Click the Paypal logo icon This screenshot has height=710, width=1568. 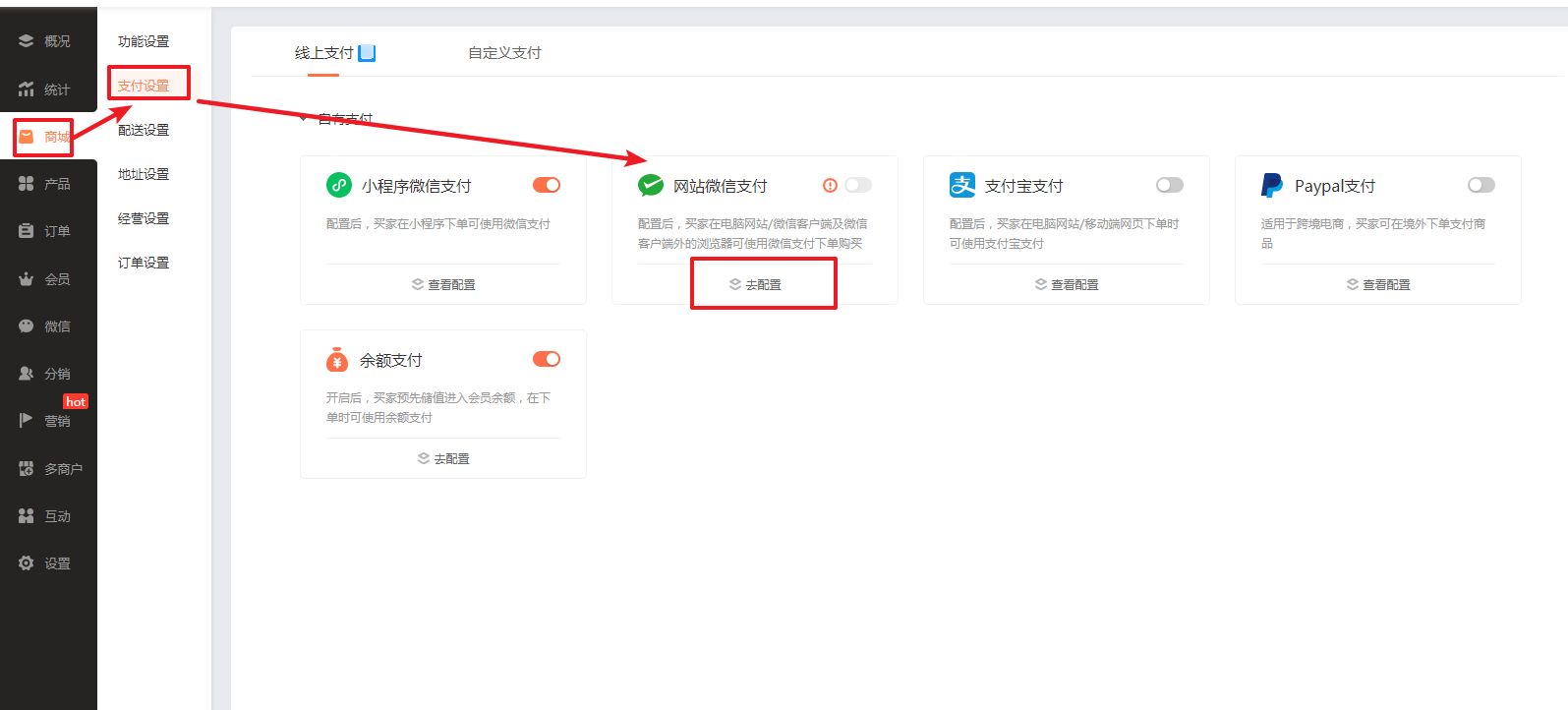tap(1272, 185)
